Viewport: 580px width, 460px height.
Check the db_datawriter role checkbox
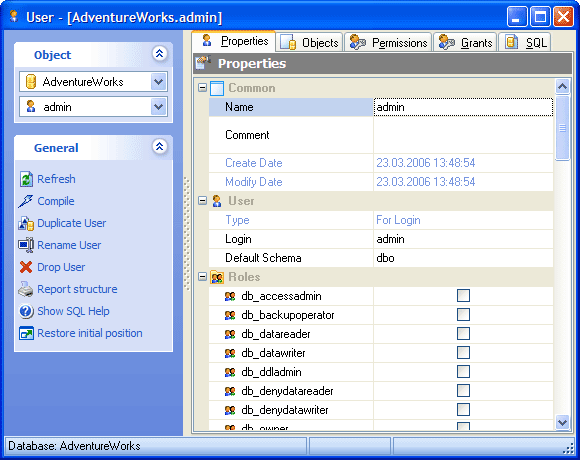[x=463, y=353]
